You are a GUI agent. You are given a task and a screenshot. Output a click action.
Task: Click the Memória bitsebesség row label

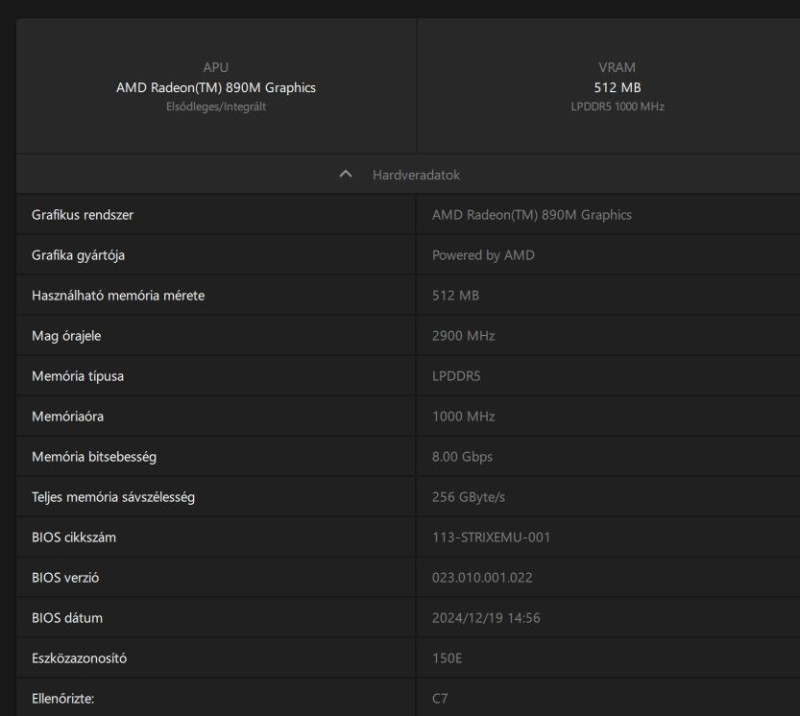pyautogui.click(x=94, y=457)
